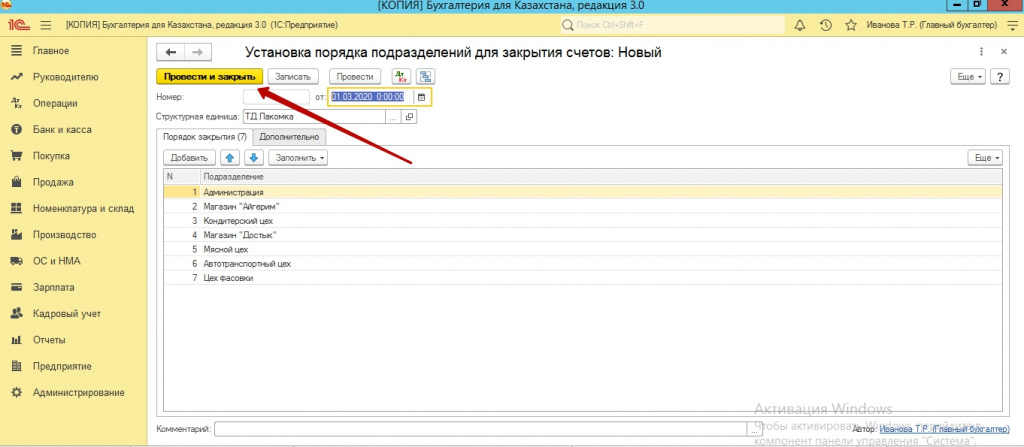
Task: Open the document structure icon
Action: click(x=425, y=76)
